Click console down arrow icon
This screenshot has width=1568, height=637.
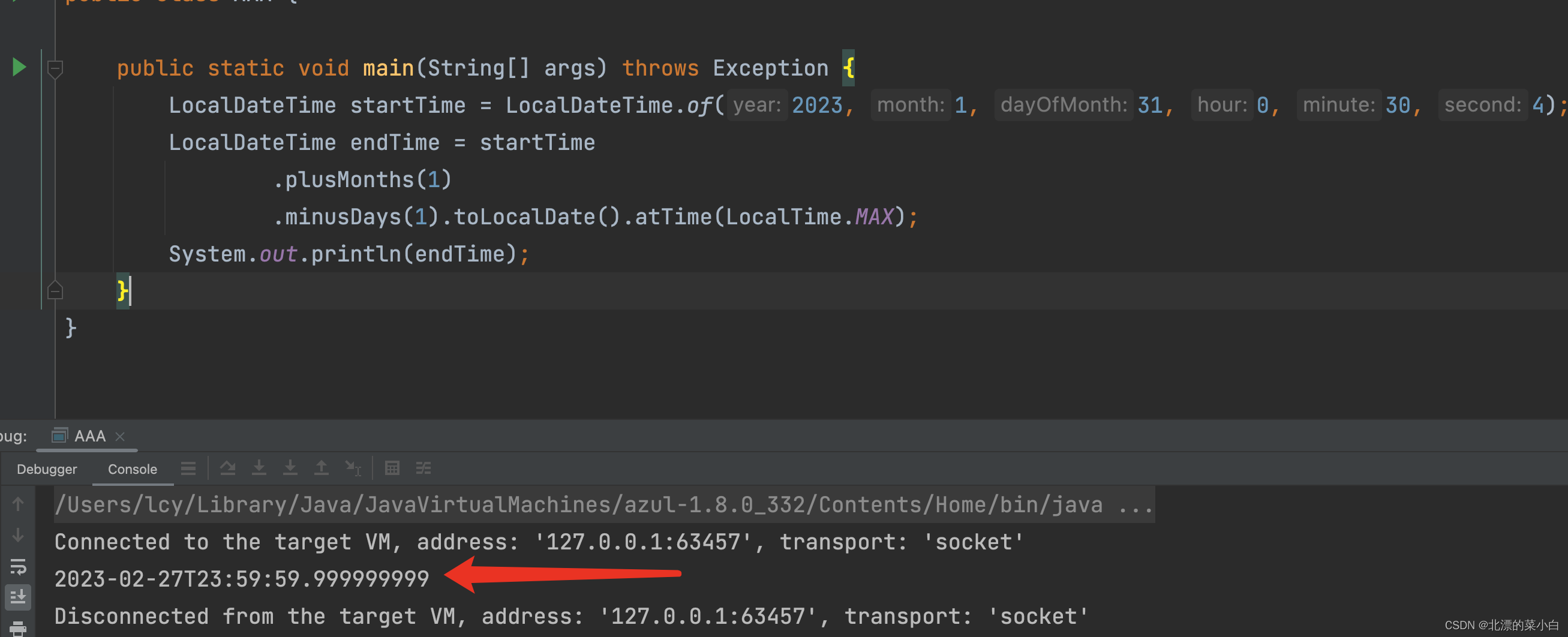17,535
